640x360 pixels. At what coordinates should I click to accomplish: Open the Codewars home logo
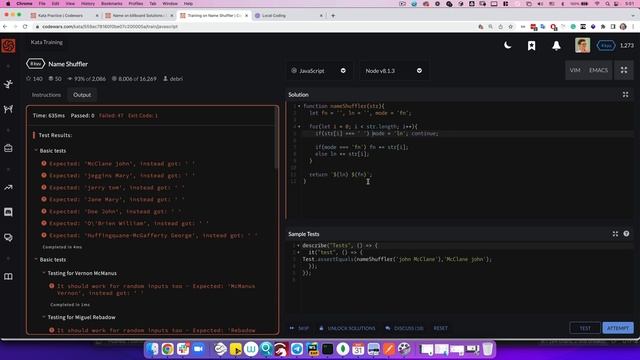pyautogui.click(x=8, y=45)
